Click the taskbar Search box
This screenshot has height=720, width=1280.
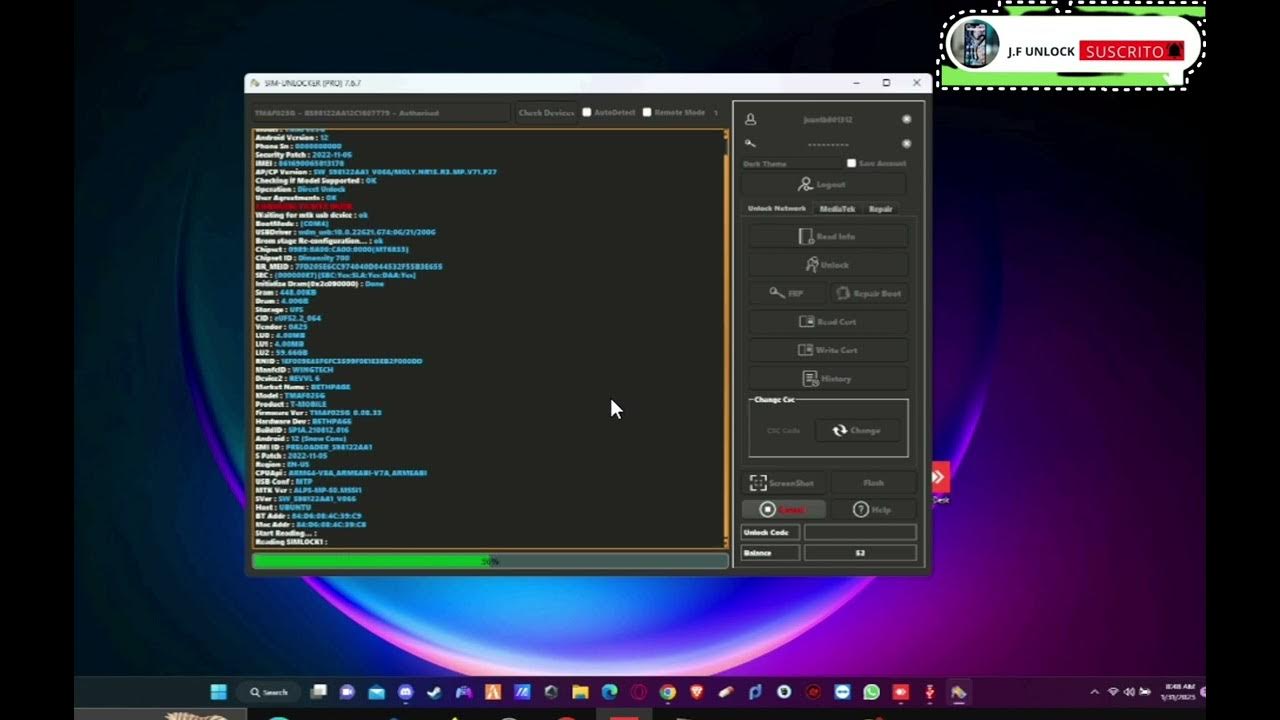pyautogui.click(x=270, y=692)
